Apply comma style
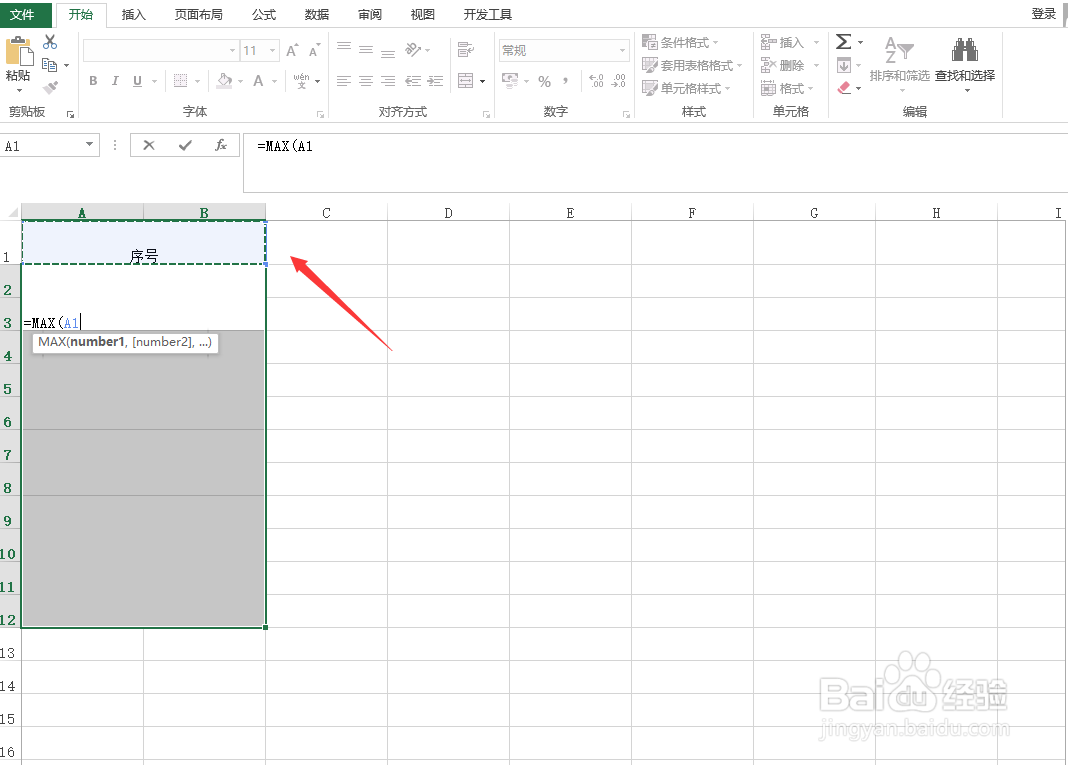1068x765 pixels. 565,82
